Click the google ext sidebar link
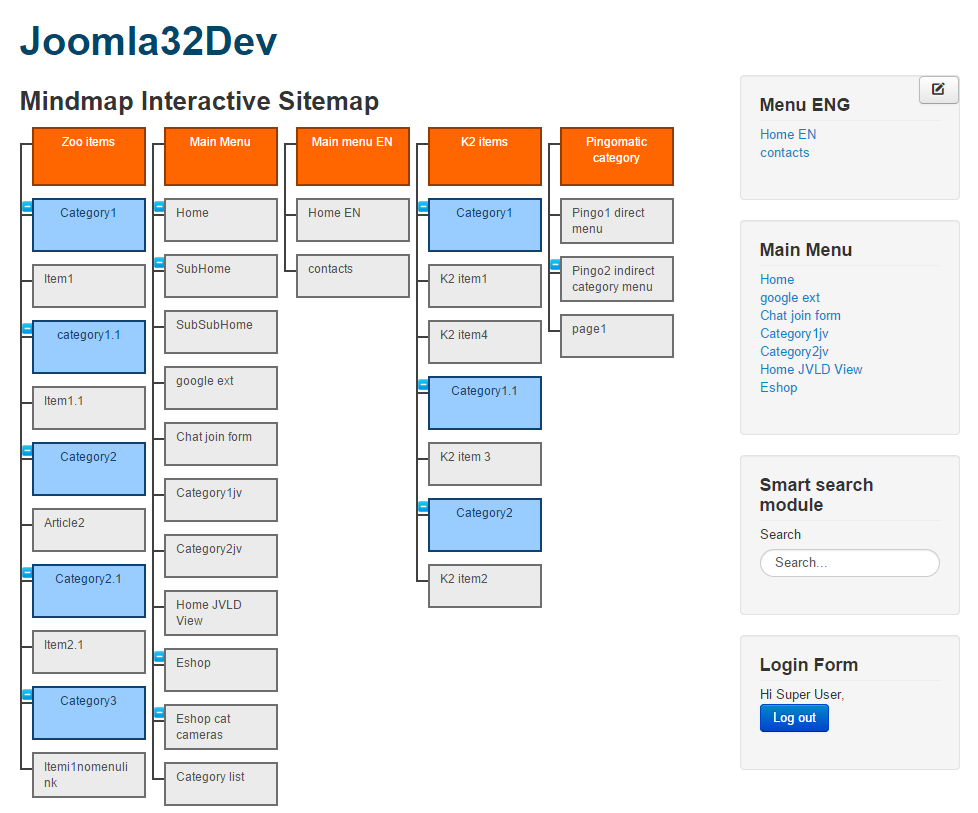Image resolution: width=978 pixels, height=813 pixels. [x=790, y=298]
